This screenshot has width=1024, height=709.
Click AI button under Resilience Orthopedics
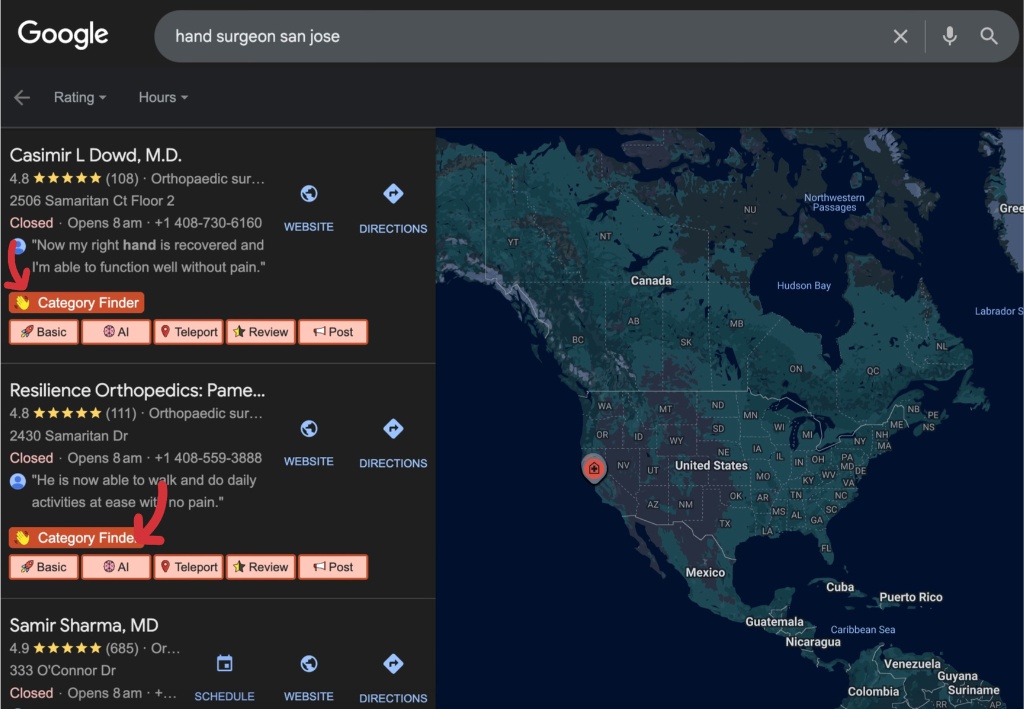click(x=116, y=567)
